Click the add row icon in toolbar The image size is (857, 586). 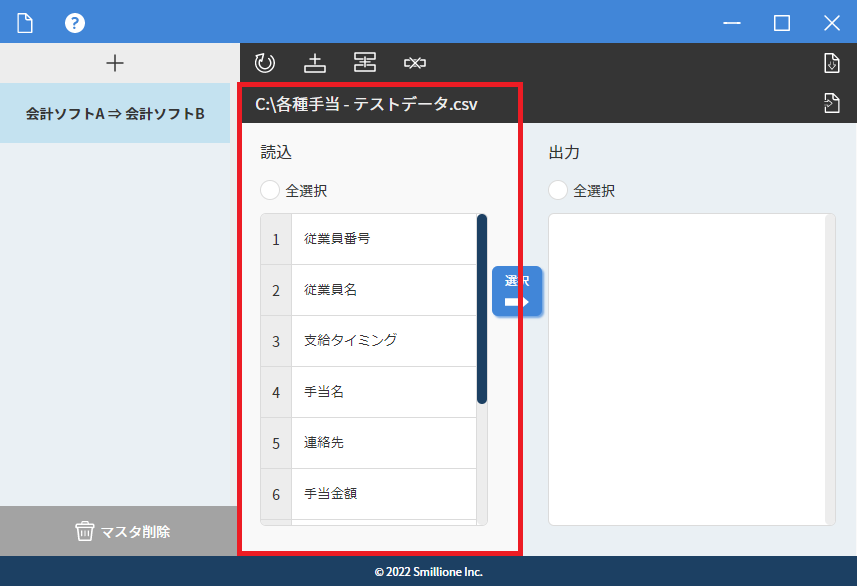tap(315, 63)
